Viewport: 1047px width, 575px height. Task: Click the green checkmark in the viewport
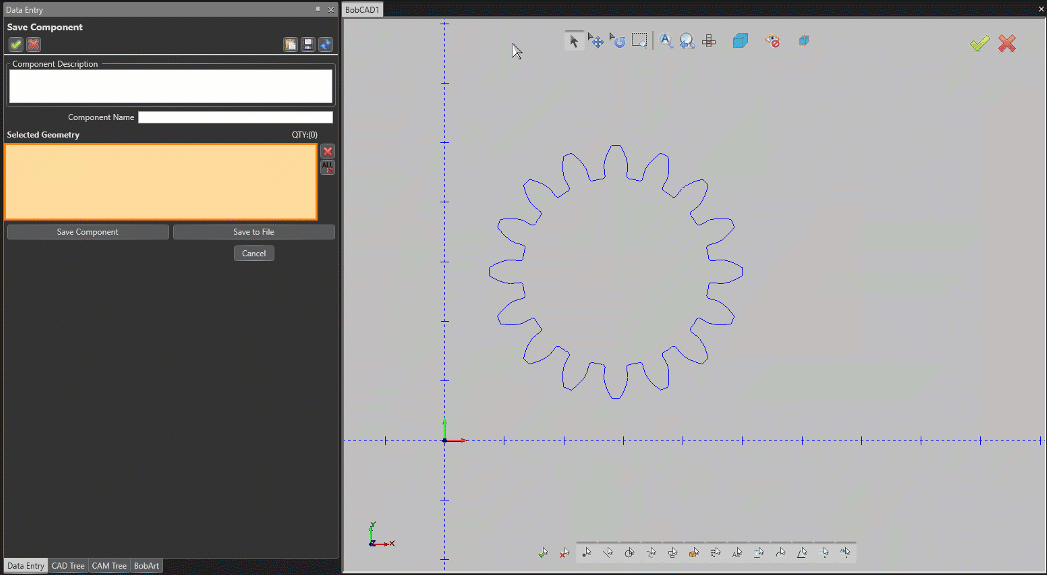point(979,43)
